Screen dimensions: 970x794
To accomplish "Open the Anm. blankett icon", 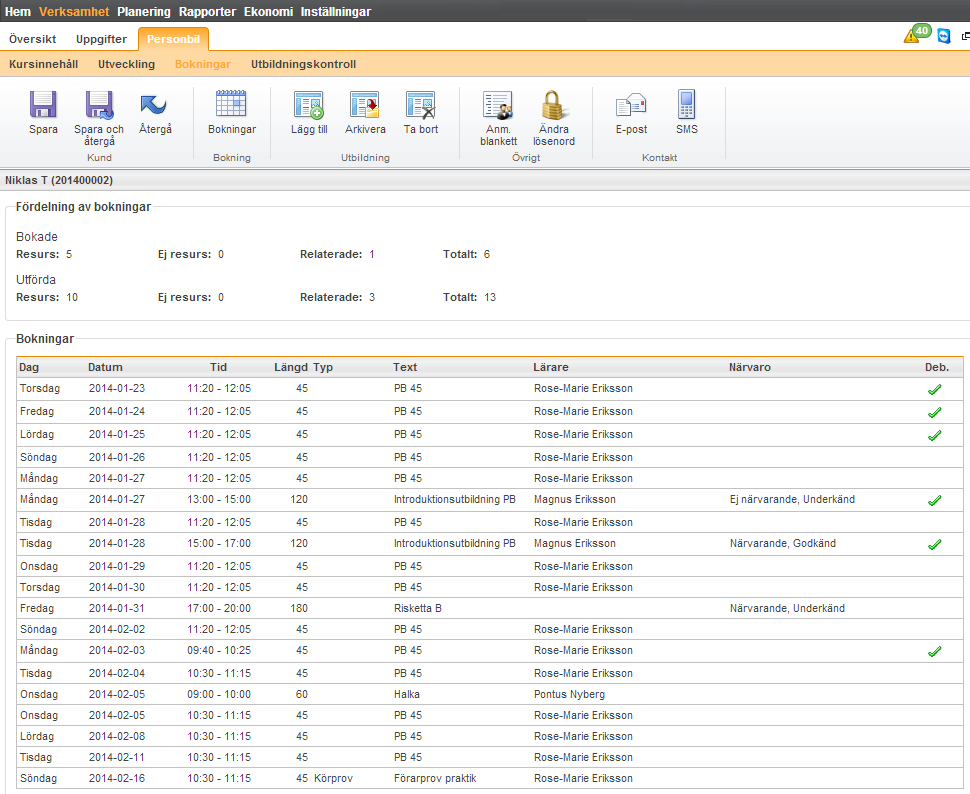I will (498, 105).
